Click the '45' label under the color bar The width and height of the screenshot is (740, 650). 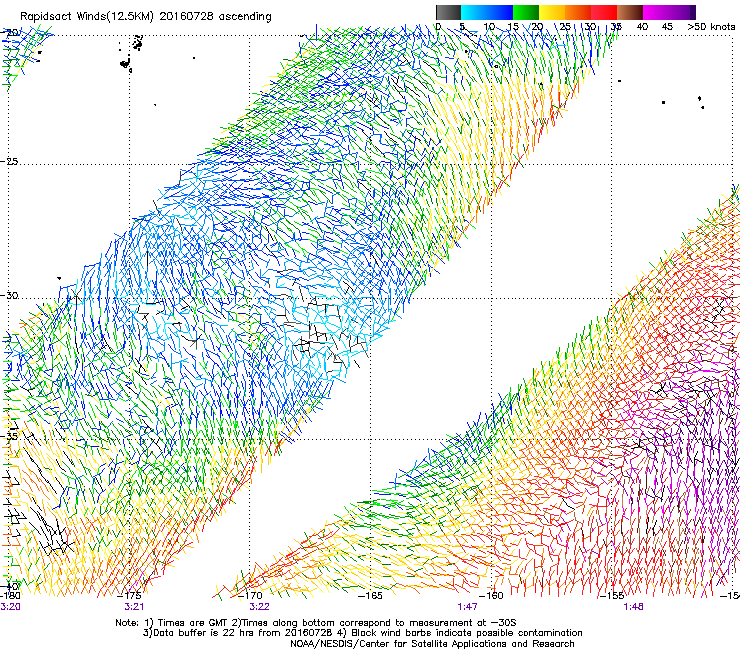(x=667, y=26)
